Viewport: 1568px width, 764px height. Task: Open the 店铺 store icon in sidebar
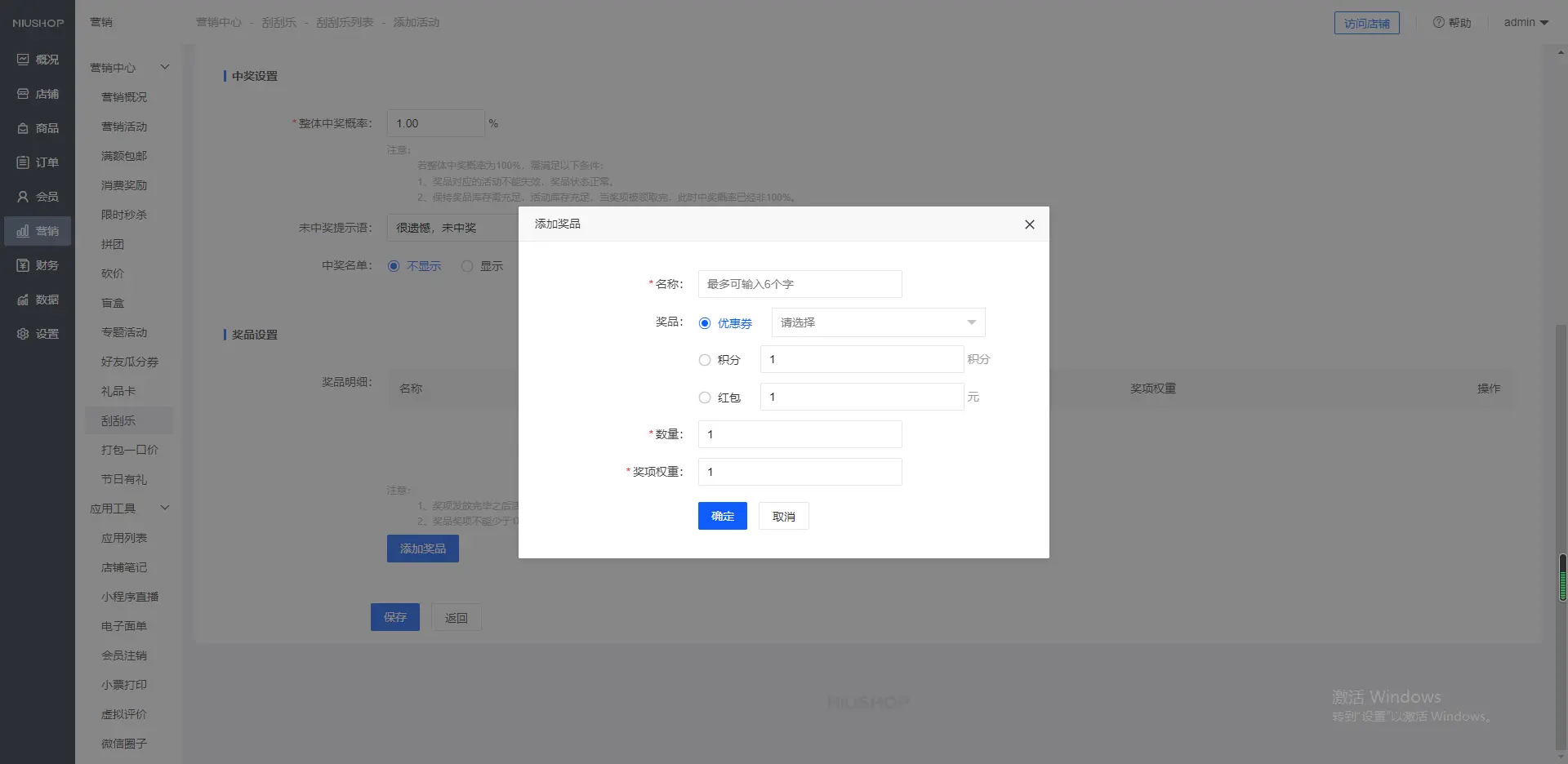tap(23, 94)
